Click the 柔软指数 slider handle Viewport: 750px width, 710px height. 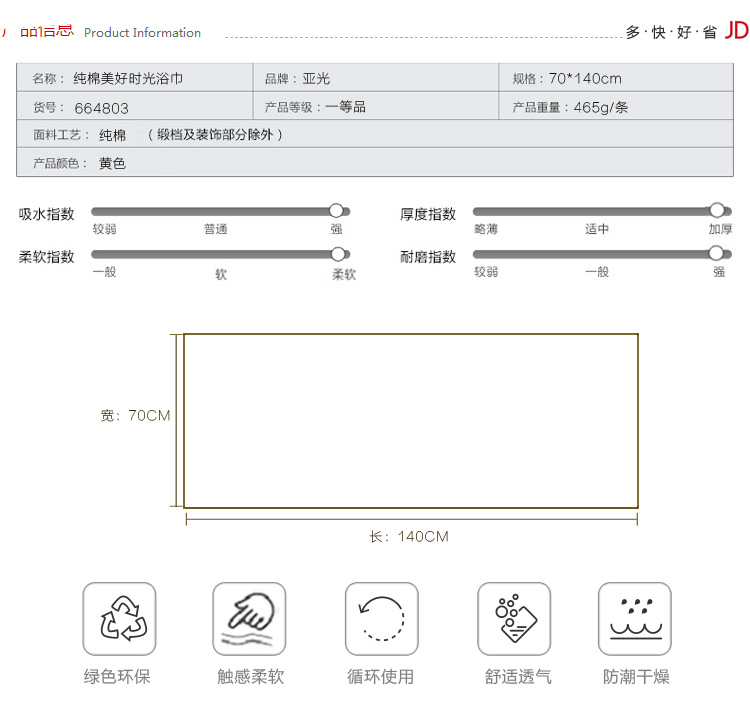coord(338,254)
